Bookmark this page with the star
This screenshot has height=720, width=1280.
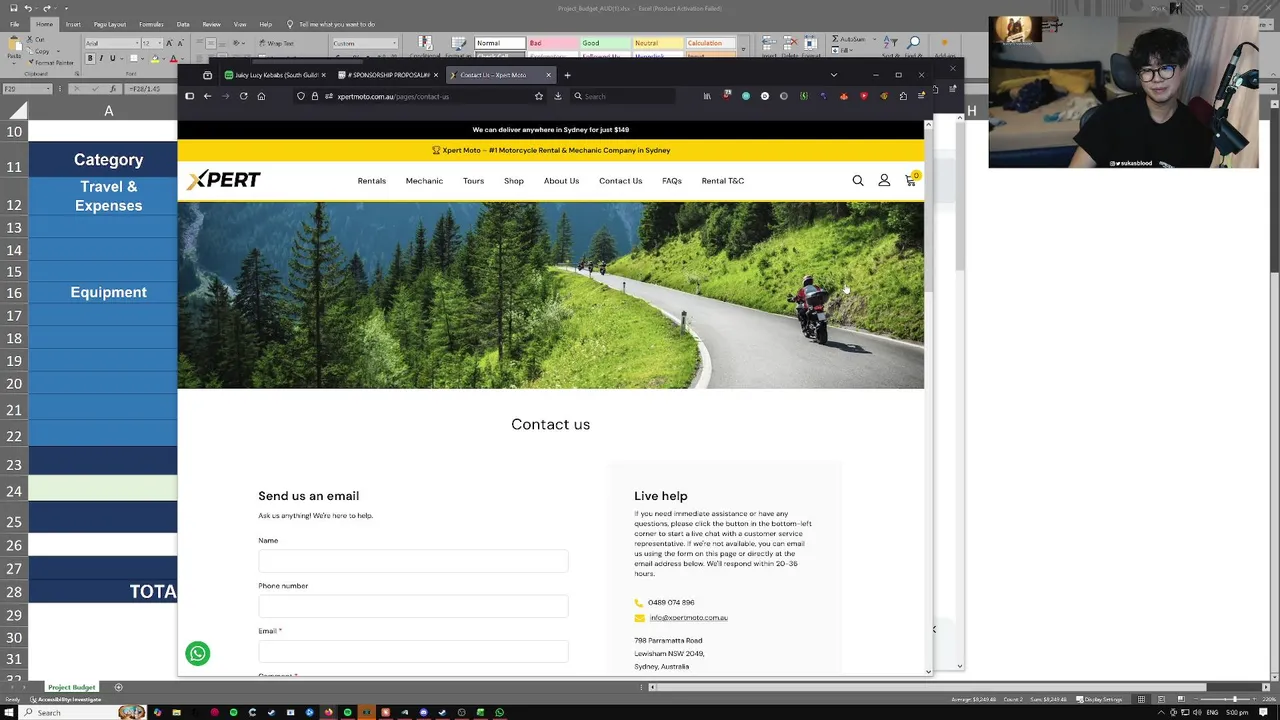pyautogui.click(x=539, y=96)
